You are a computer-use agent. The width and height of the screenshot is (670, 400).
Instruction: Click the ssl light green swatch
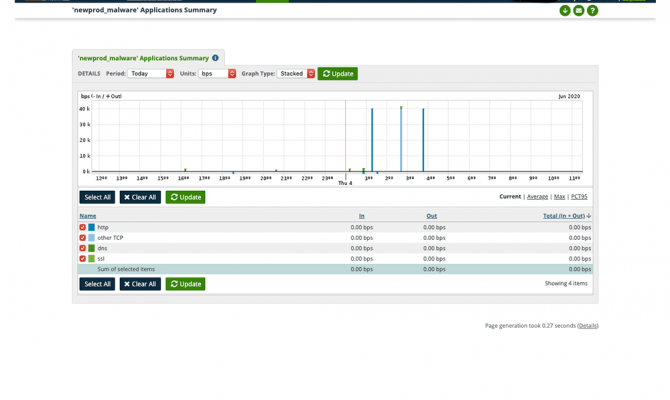pos(91,259)
